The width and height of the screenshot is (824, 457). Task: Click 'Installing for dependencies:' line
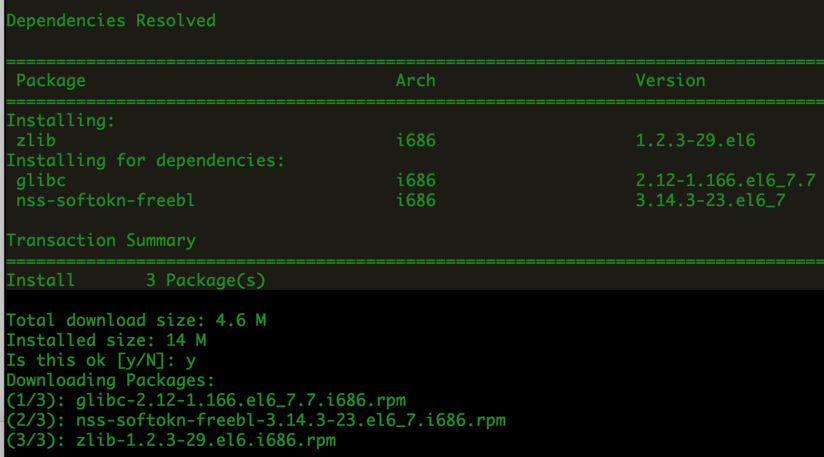146,160
